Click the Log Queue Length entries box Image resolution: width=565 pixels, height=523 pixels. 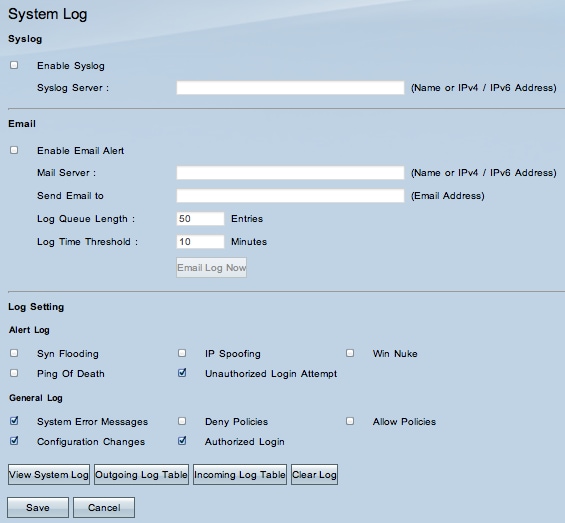200,219
